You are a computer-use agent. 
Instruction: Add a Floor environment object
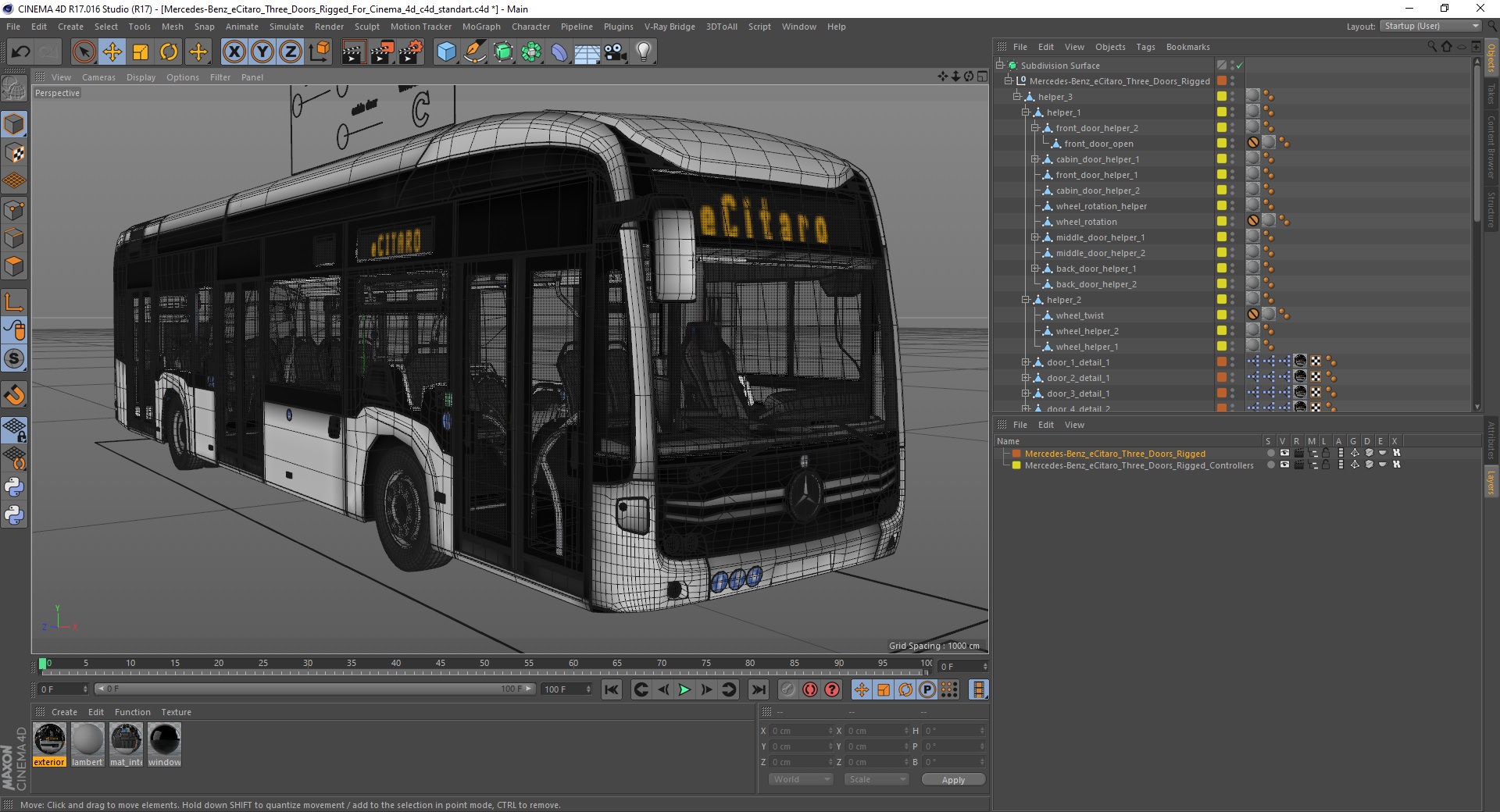tap(587, 52)
